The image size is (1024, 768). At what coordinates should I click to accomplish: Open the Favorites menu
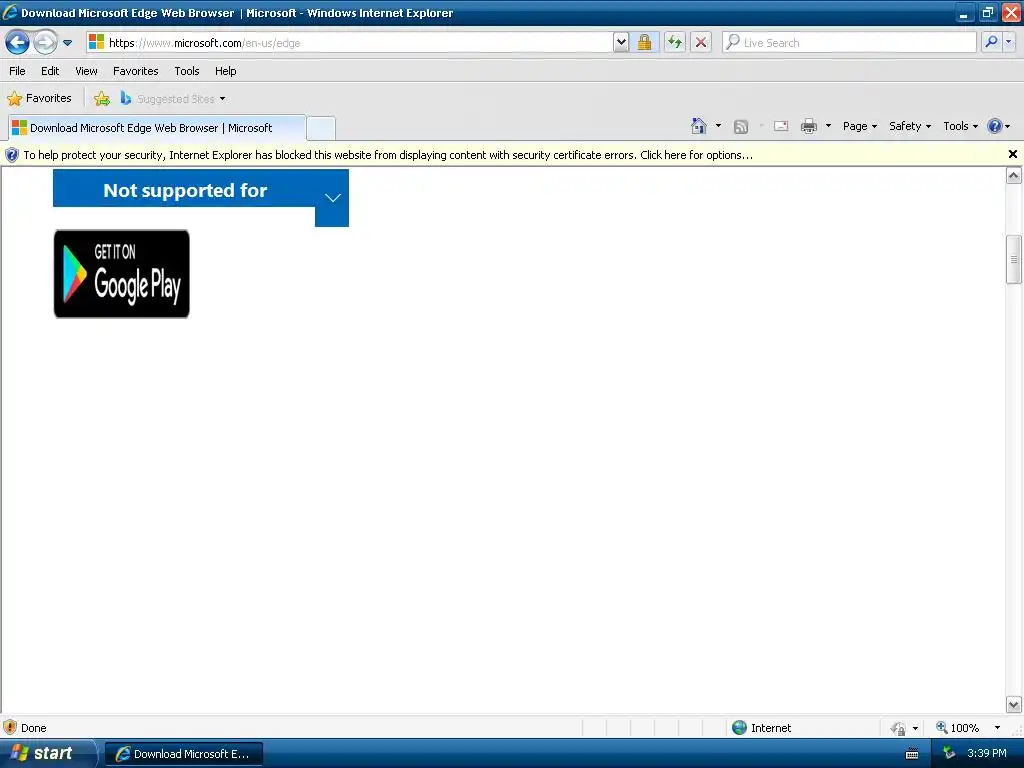[136, 71]
